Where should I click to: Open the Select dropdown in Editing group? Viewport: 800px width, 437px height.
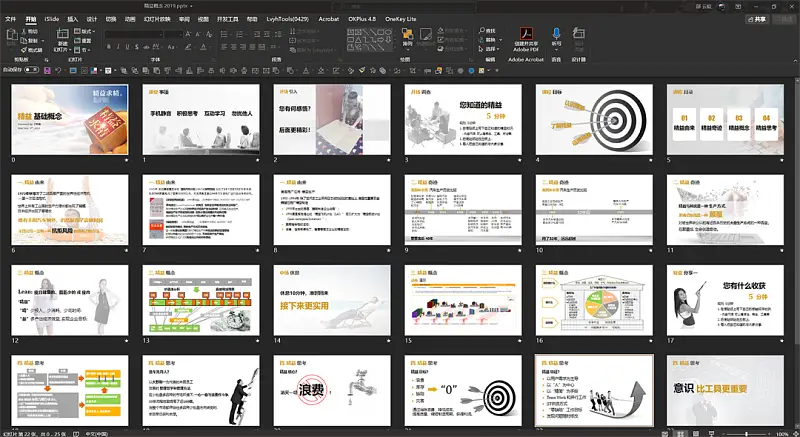(490, 49)
